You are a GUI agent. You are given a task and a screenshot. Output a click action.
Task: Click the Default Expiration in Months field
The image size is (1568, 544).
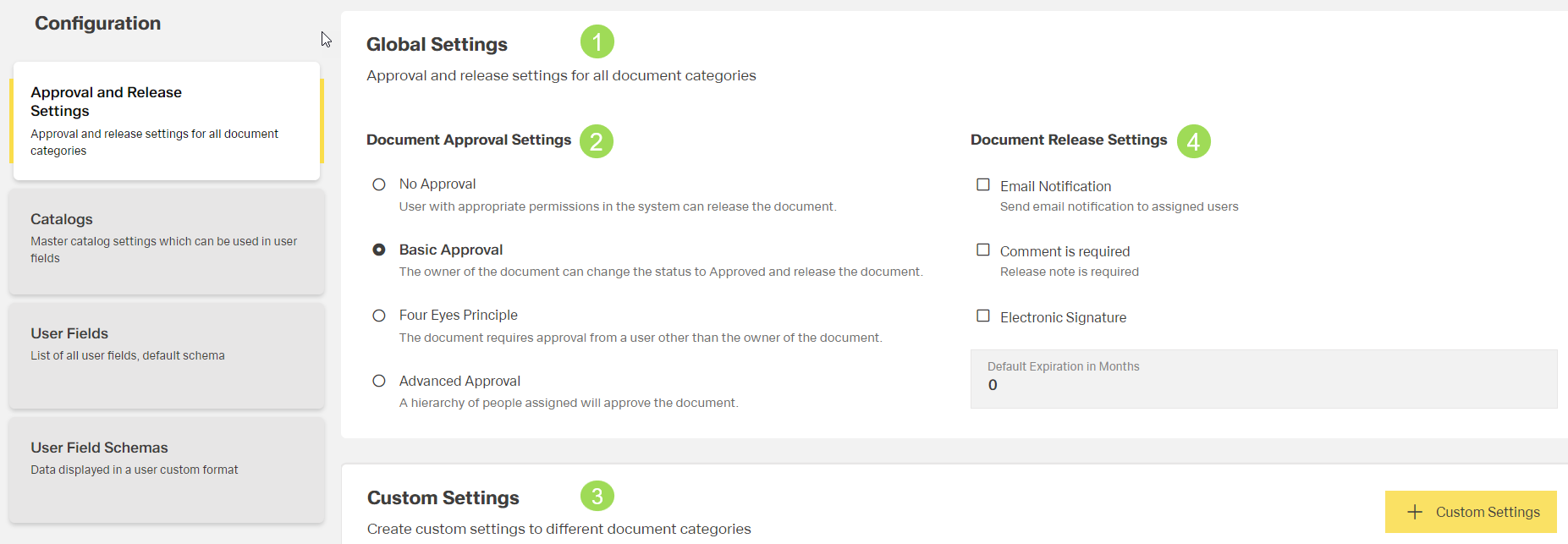(x=1263, y=379)
